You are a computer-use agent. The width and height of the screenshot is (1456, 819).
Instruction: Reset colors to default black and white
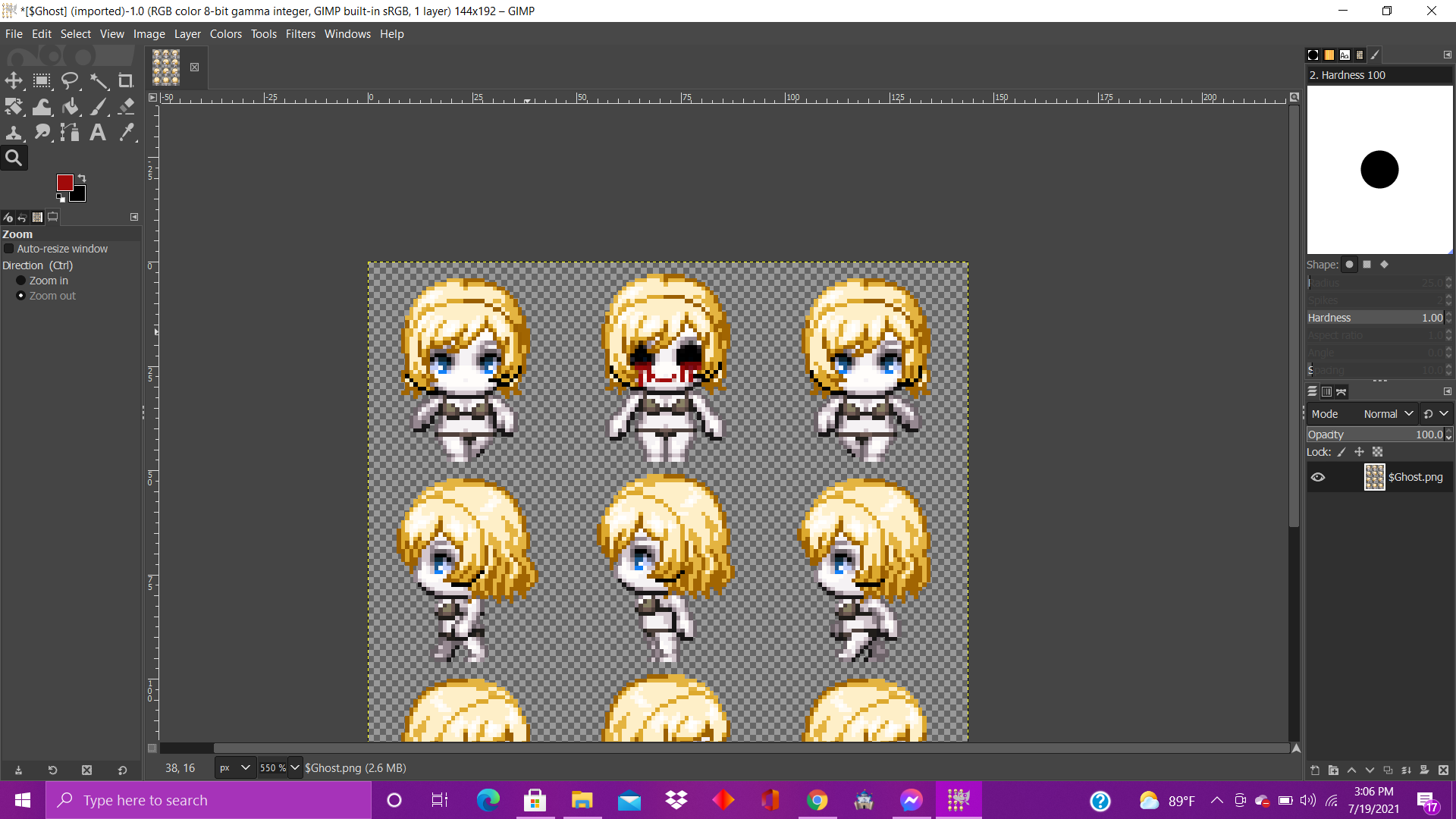click(x=61, y=198)
